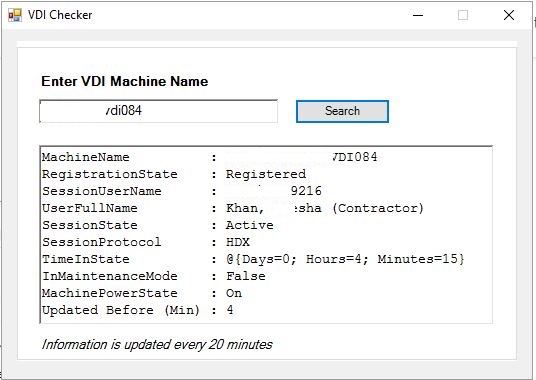Click the SessionProtocol label
This screenshot has width=536, height=380.
(x=102, y=242)
